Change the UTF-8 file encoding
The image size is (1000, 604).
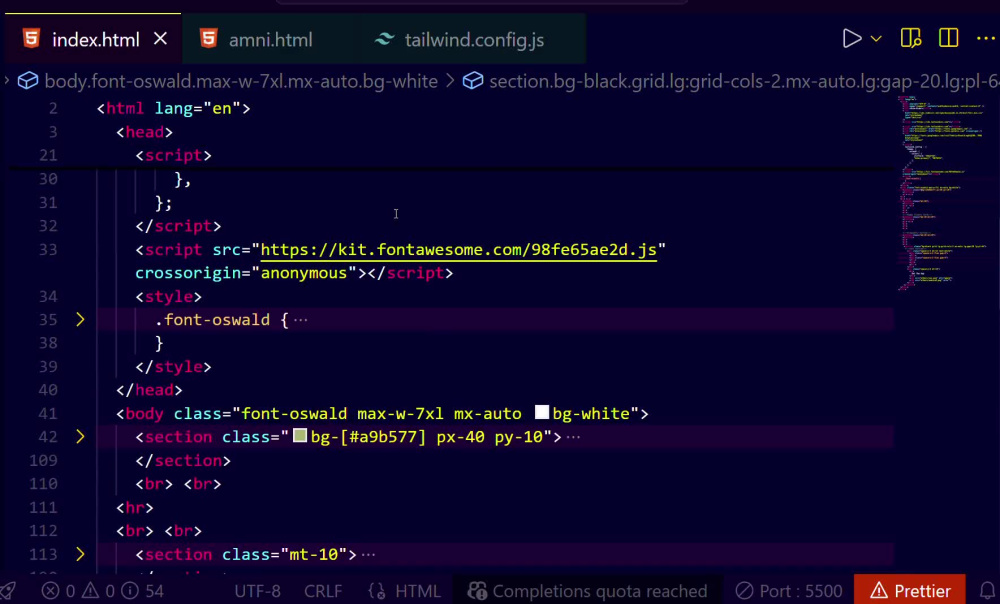(258, 591)
